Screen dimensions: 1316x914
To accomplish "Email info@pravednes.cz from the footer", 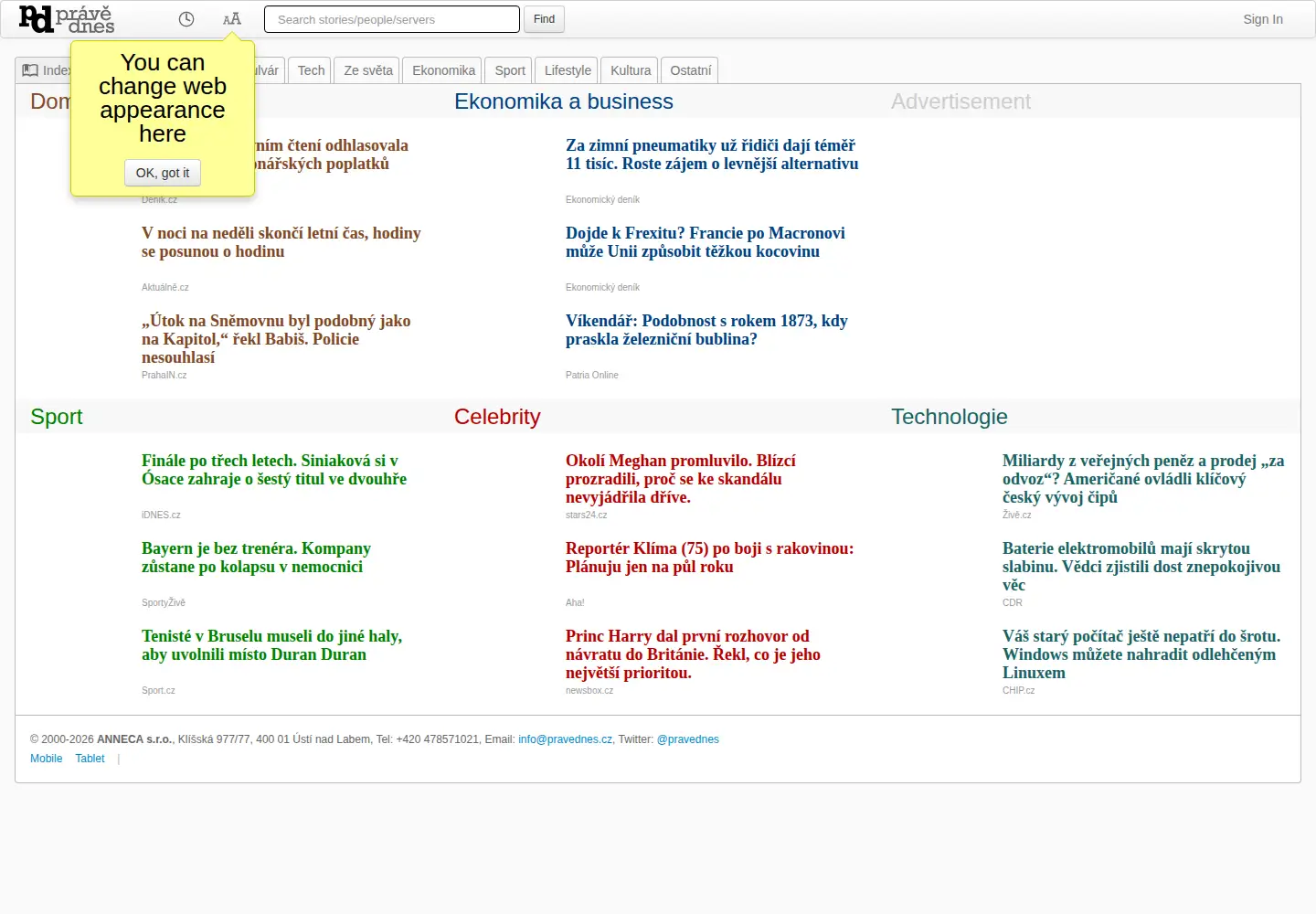I will tap(566, 739).
